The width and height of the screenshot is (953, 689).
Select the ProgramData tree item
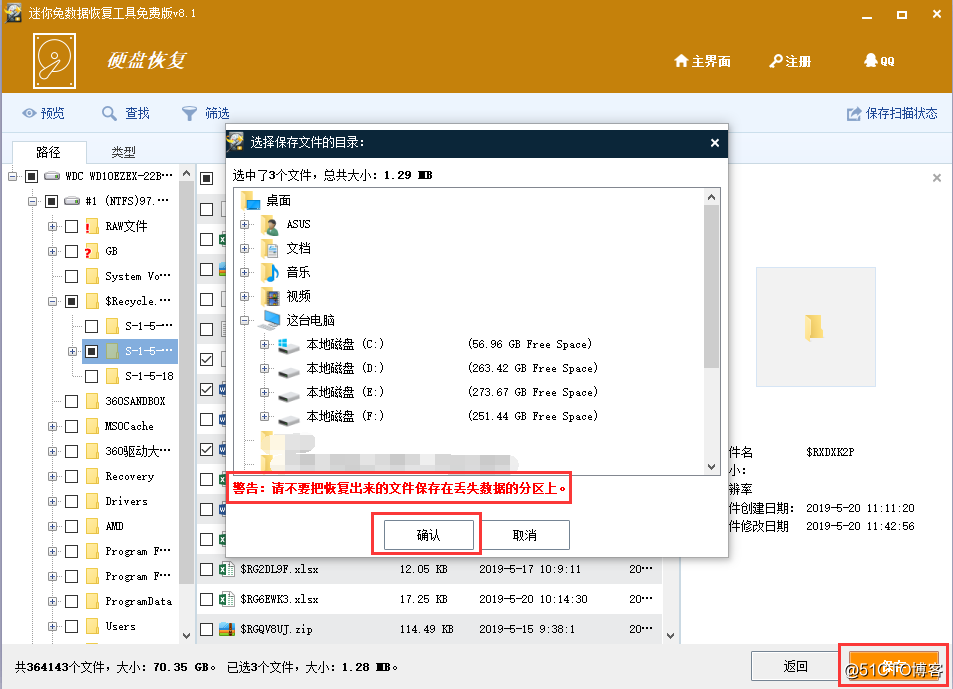tap(139, 602)
